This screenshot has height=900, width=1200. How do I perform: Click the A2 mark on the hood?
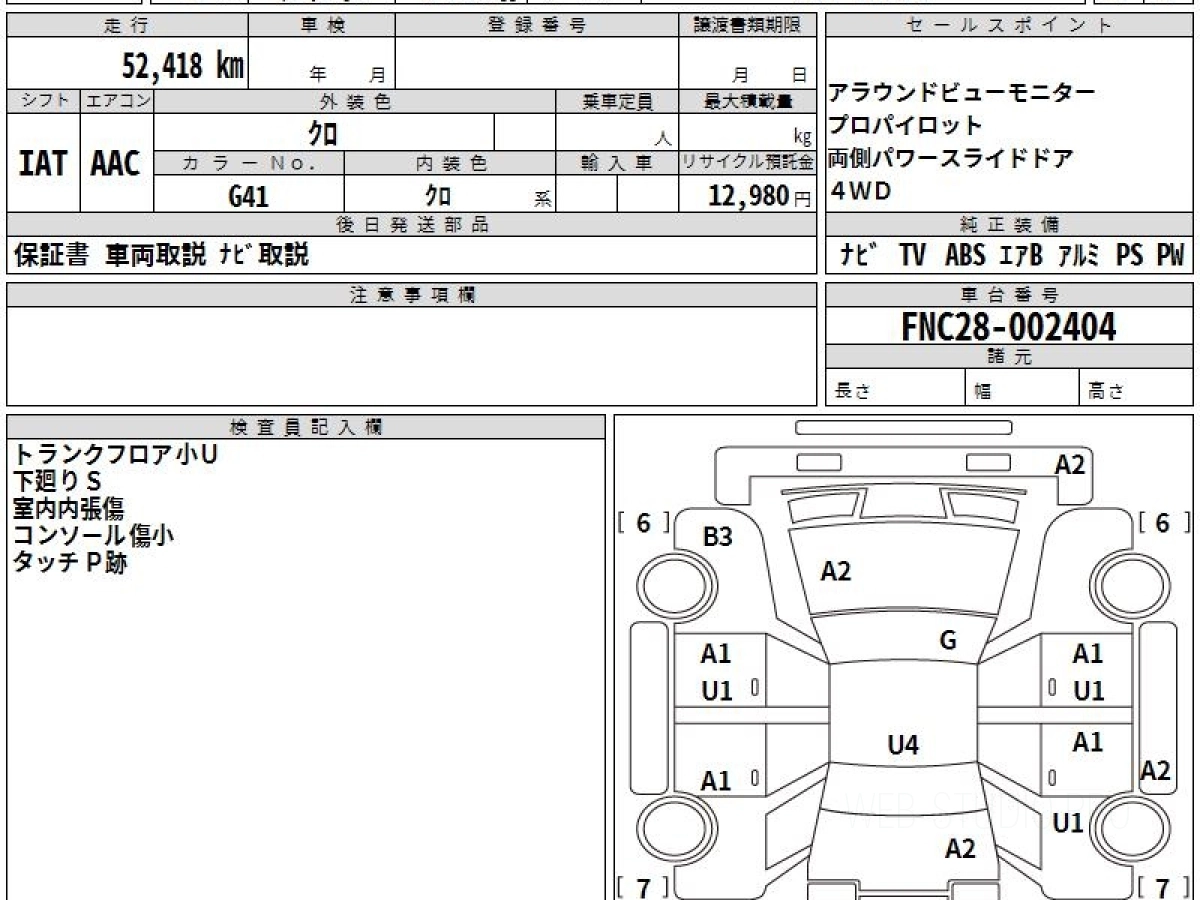[835, 571]
